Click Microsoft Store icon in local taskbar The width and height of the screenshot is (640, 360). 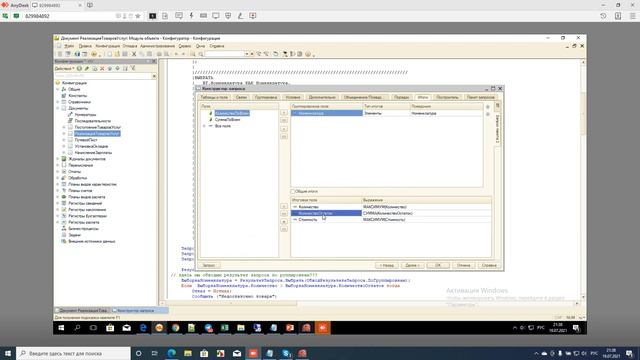[204, 353]
